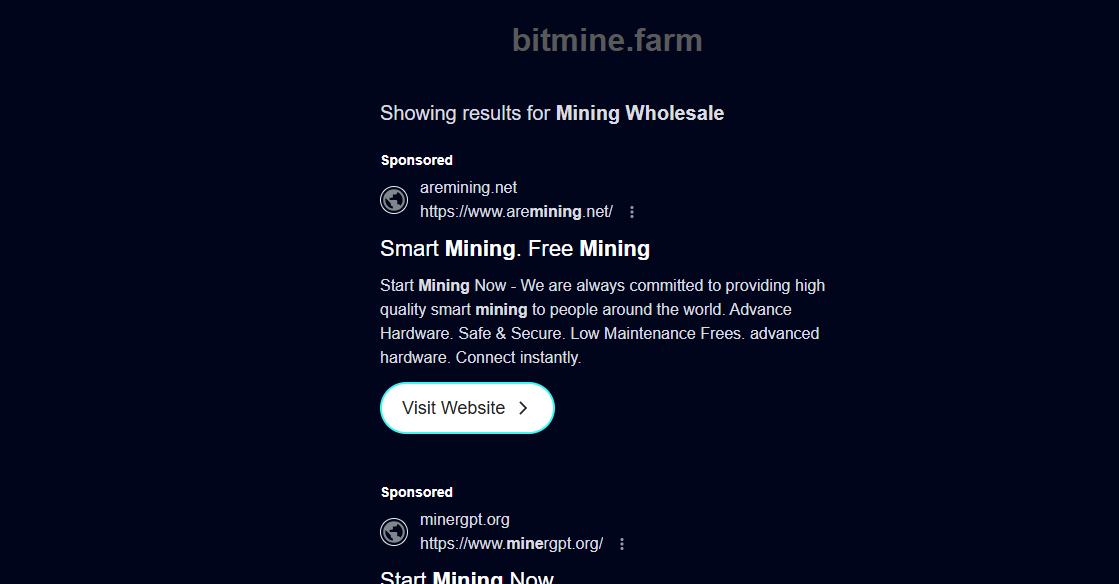
Task: Select the minergpt.org site name
Action: point(465,519)
